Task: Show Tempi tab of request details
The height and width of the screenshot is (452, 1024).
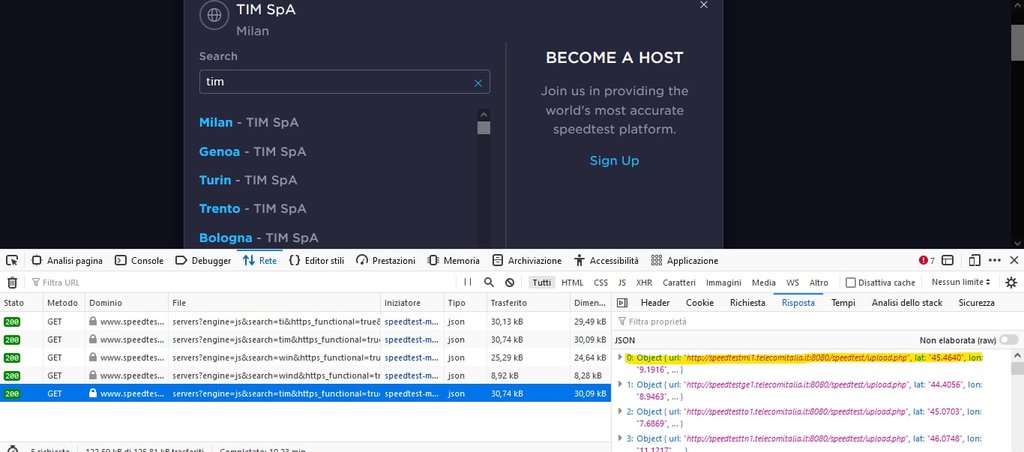Action: (x=843, y=303)
